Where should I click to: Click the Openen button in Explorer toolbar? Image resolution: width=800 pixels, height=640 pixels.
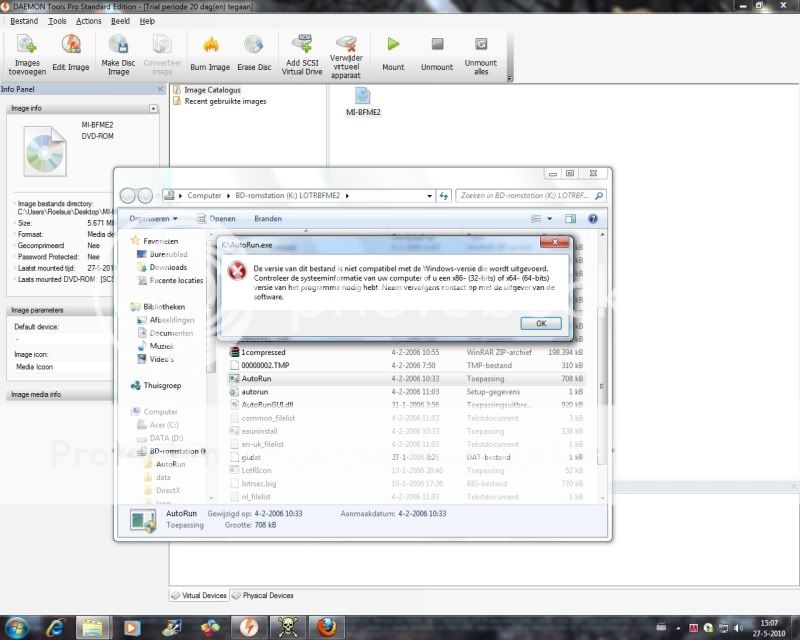222,218
